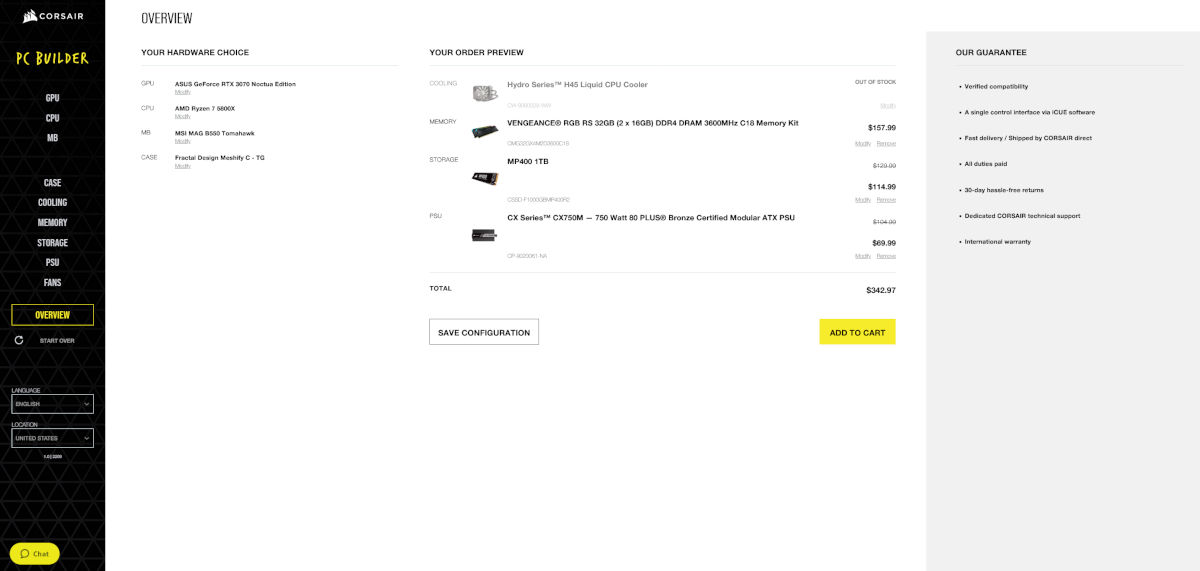Click Hydro Series H45 Liquid CPU Cooler title
This screenshot has width=1200, height=571.
[577, 85]
